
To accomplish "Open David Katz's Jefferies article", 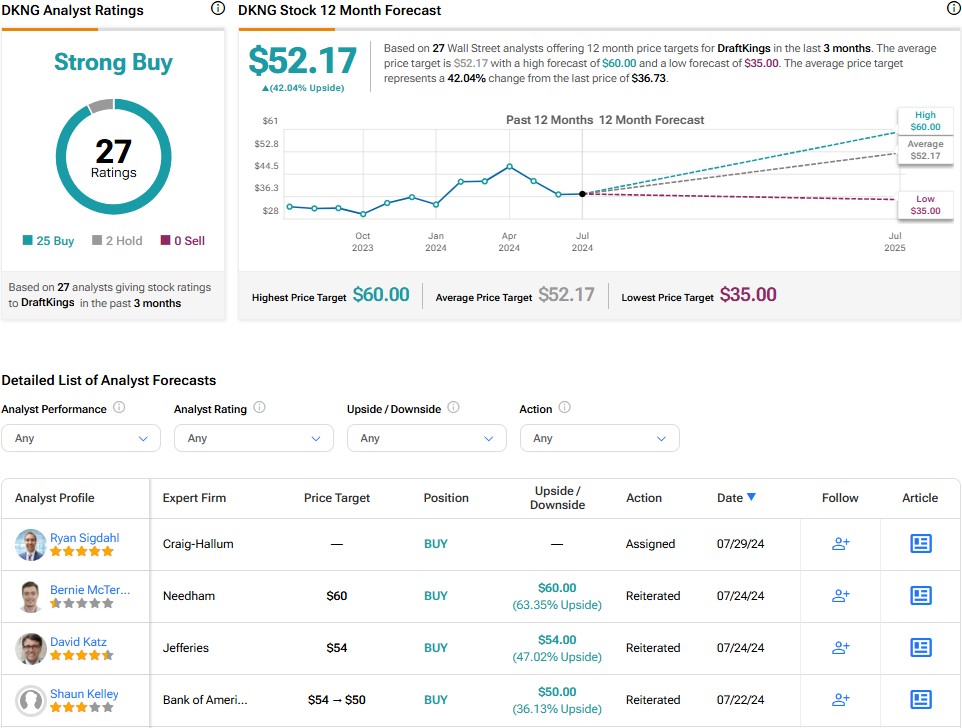I will click(x=920, y=648).
